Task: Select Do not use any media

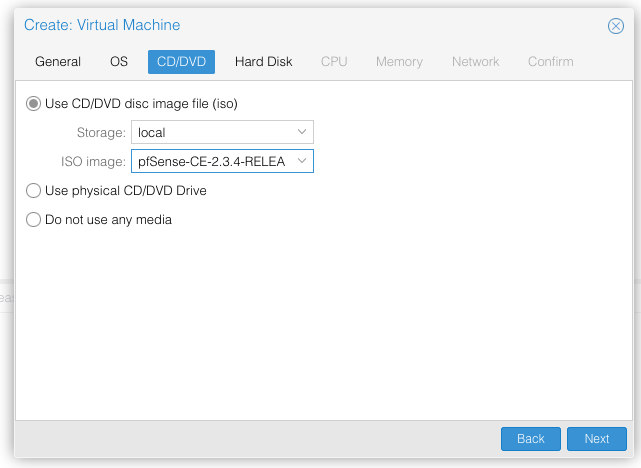Action: pos(34,220)
